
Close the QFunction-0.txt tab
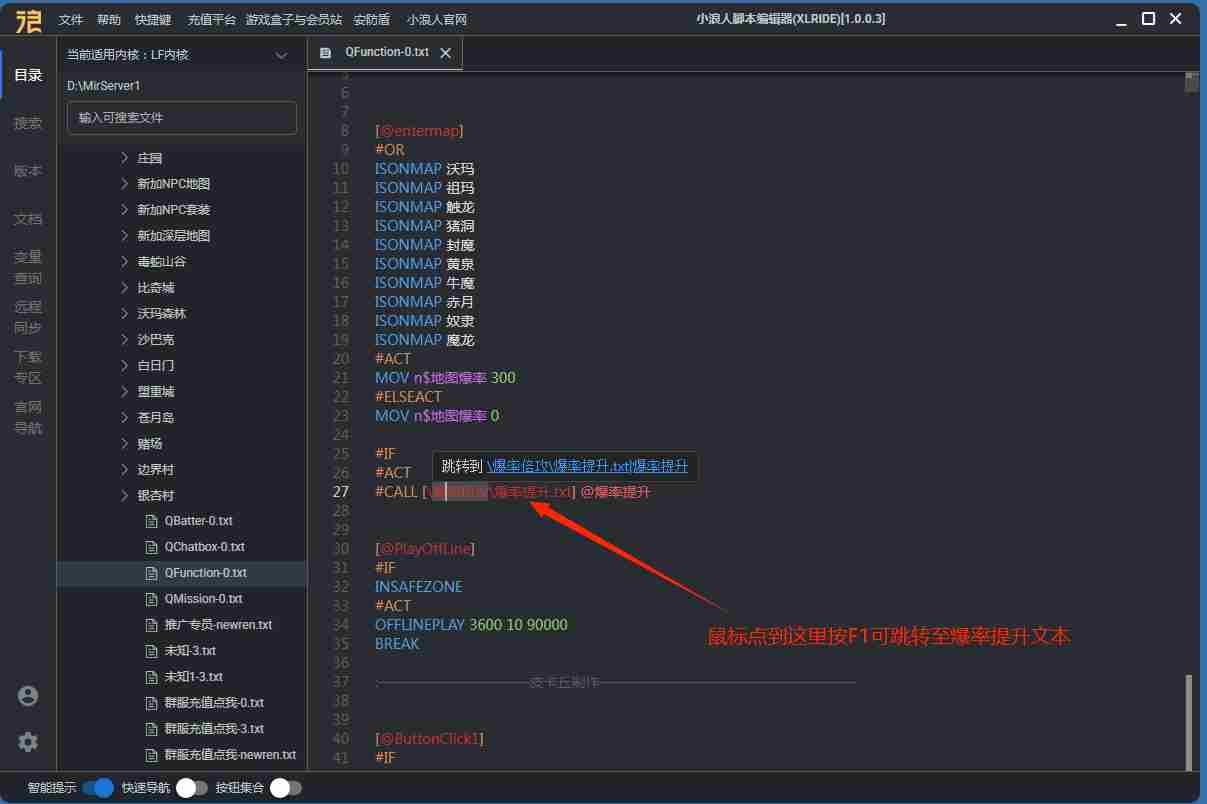(x=446, y=53)
